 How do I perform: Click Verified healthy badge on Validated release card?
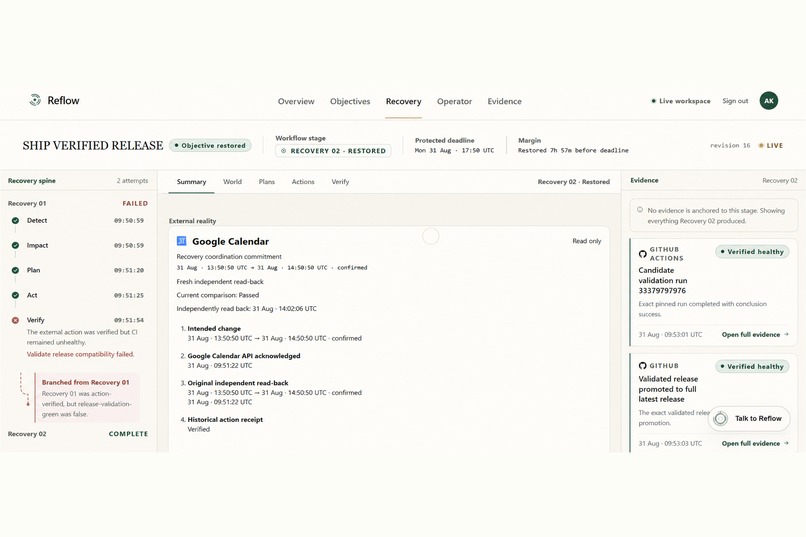(x=752, y=366)
